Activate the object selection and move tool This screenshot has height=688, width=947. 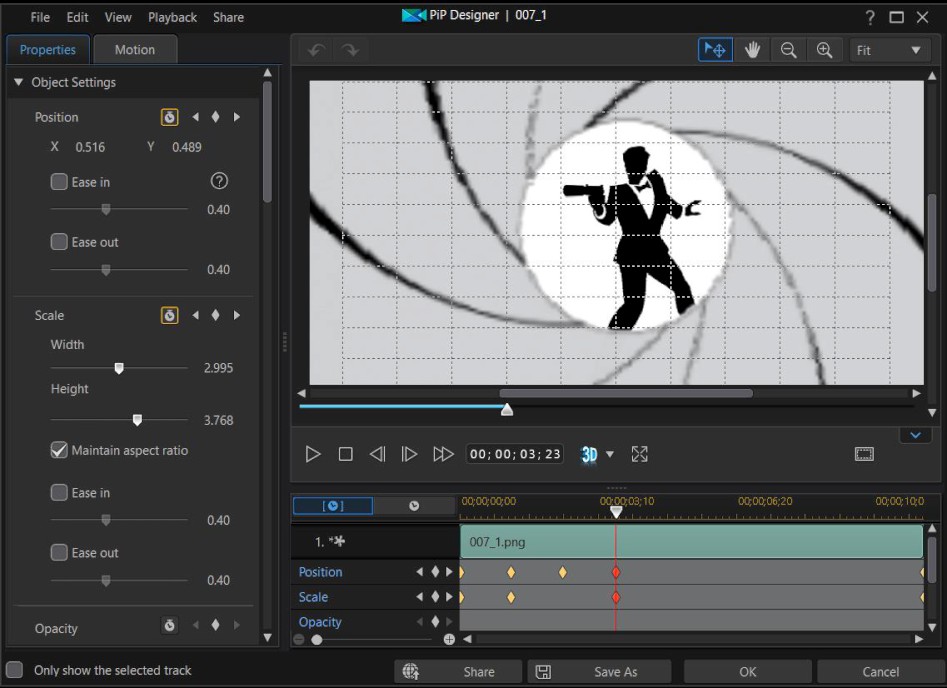click(x=715, y=50)
